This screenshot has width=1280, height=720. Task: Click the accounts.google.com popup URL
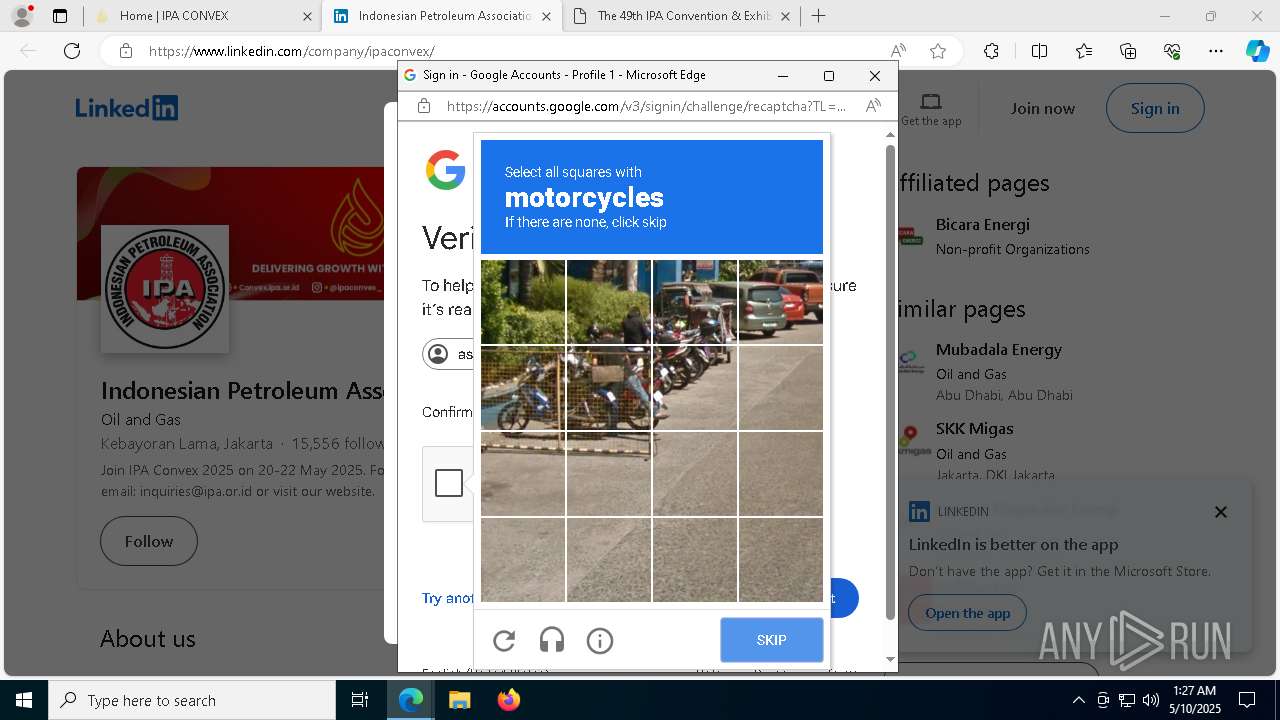coord(646,106)
